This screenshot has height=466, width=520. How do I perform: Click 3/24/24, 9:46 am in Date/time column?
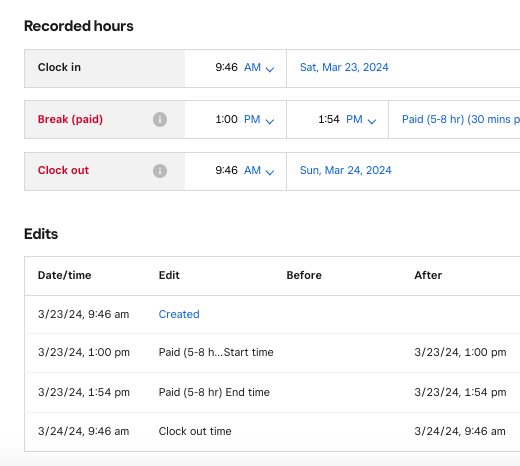(83, 431)
